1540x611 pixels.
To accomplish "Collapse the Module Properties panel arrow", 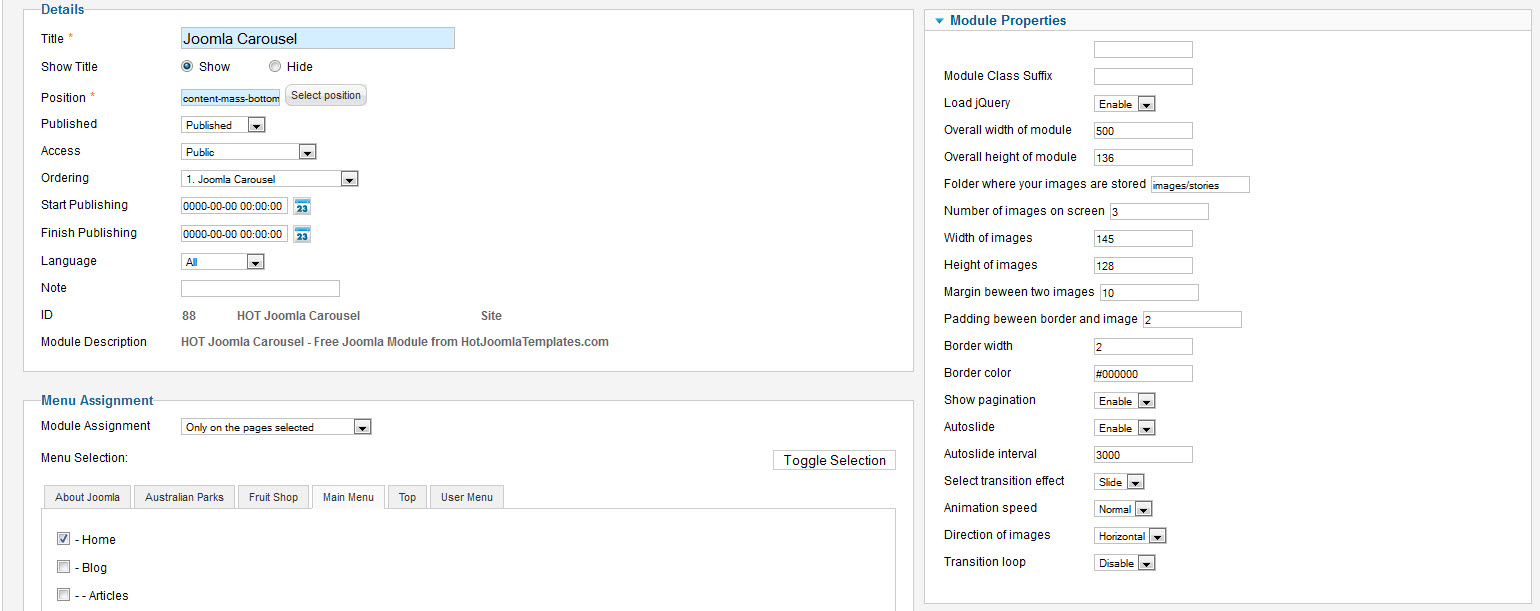I will (x=939, y=21).
